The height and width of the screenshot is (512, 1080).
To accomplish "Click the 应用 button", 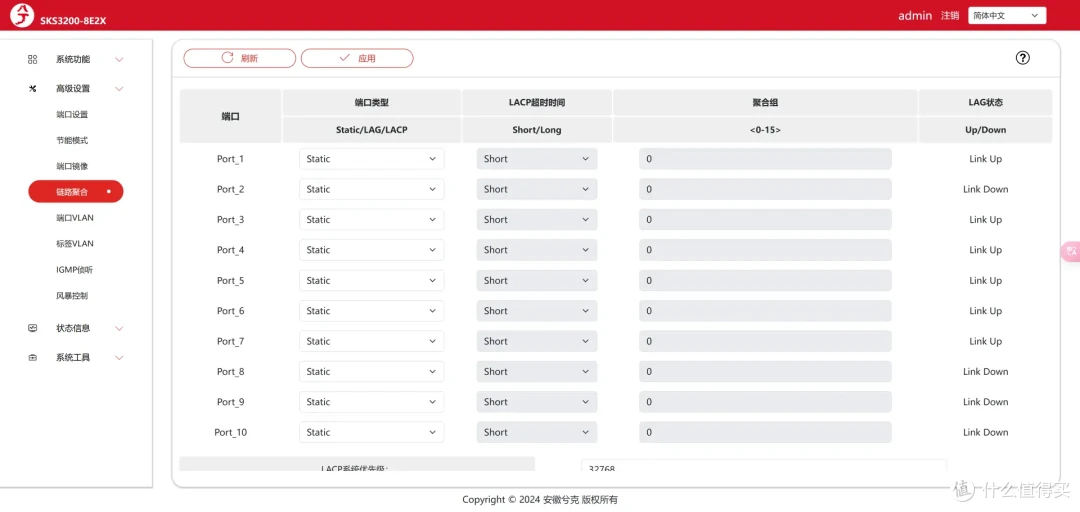I will (357, 58).
